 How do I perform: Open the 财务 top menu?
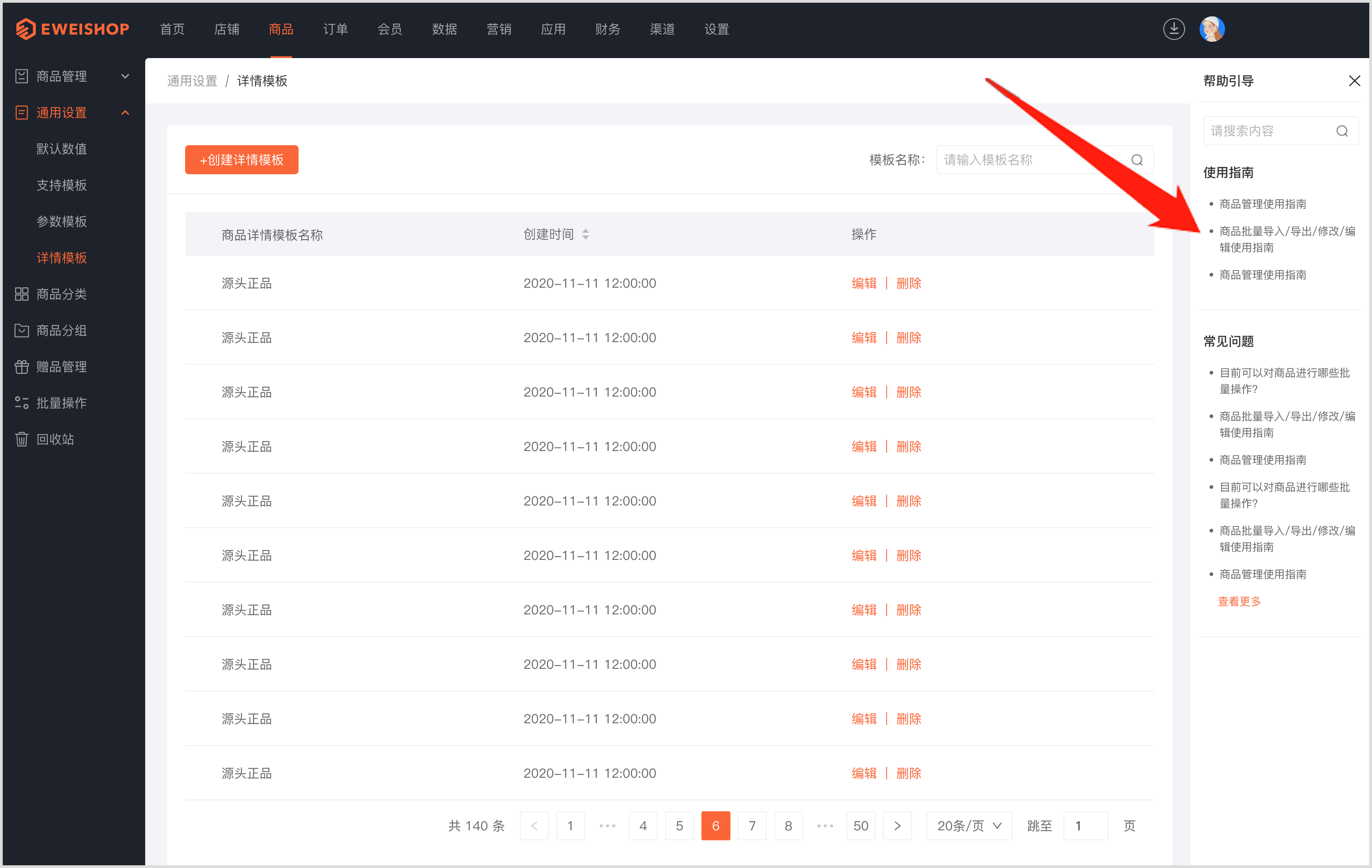coord(608,29)
